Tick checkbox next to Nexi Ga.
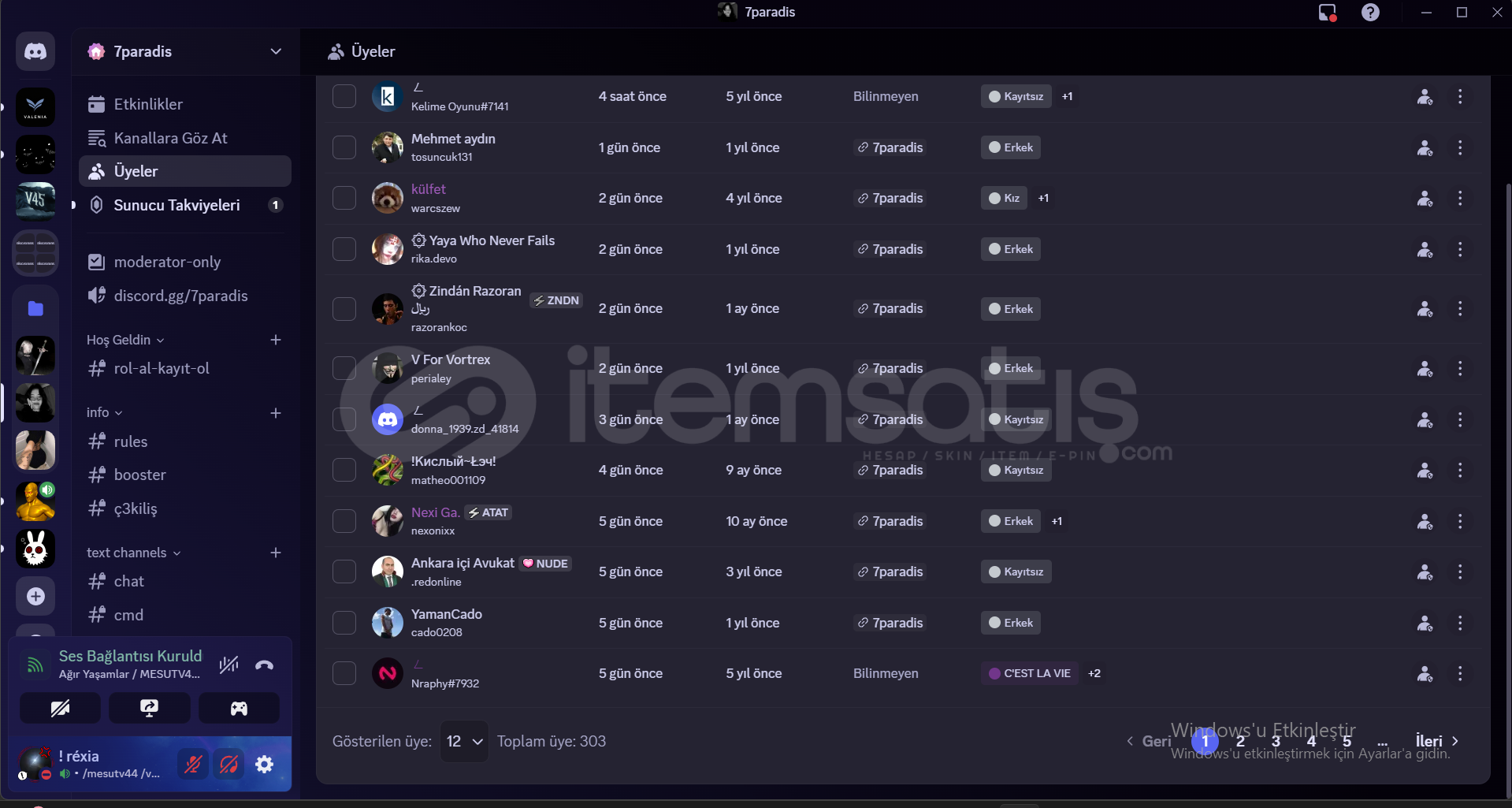This screenshot has height=808, width=1512. (x=344, y=521)
